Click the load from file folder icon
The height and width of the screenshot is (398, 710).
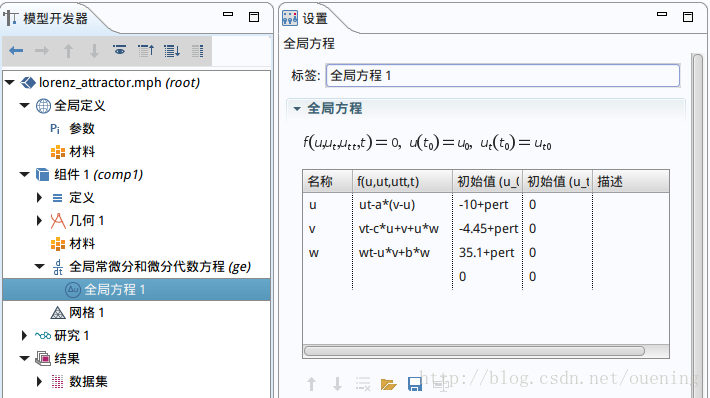coord(389,384)
